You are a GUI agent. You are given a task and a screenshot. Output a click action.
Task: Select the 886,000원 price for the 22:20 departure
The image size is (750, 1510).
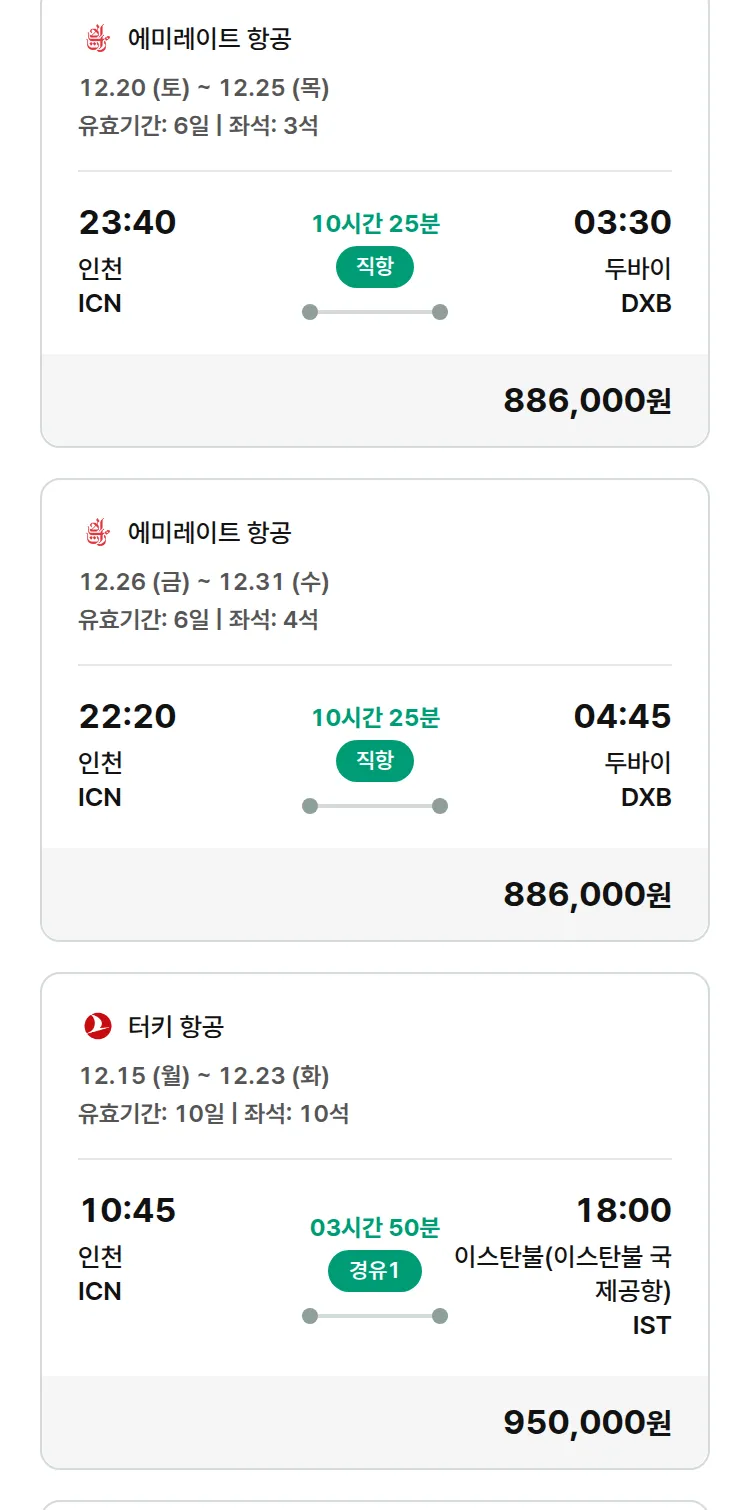tap(587, 894)
